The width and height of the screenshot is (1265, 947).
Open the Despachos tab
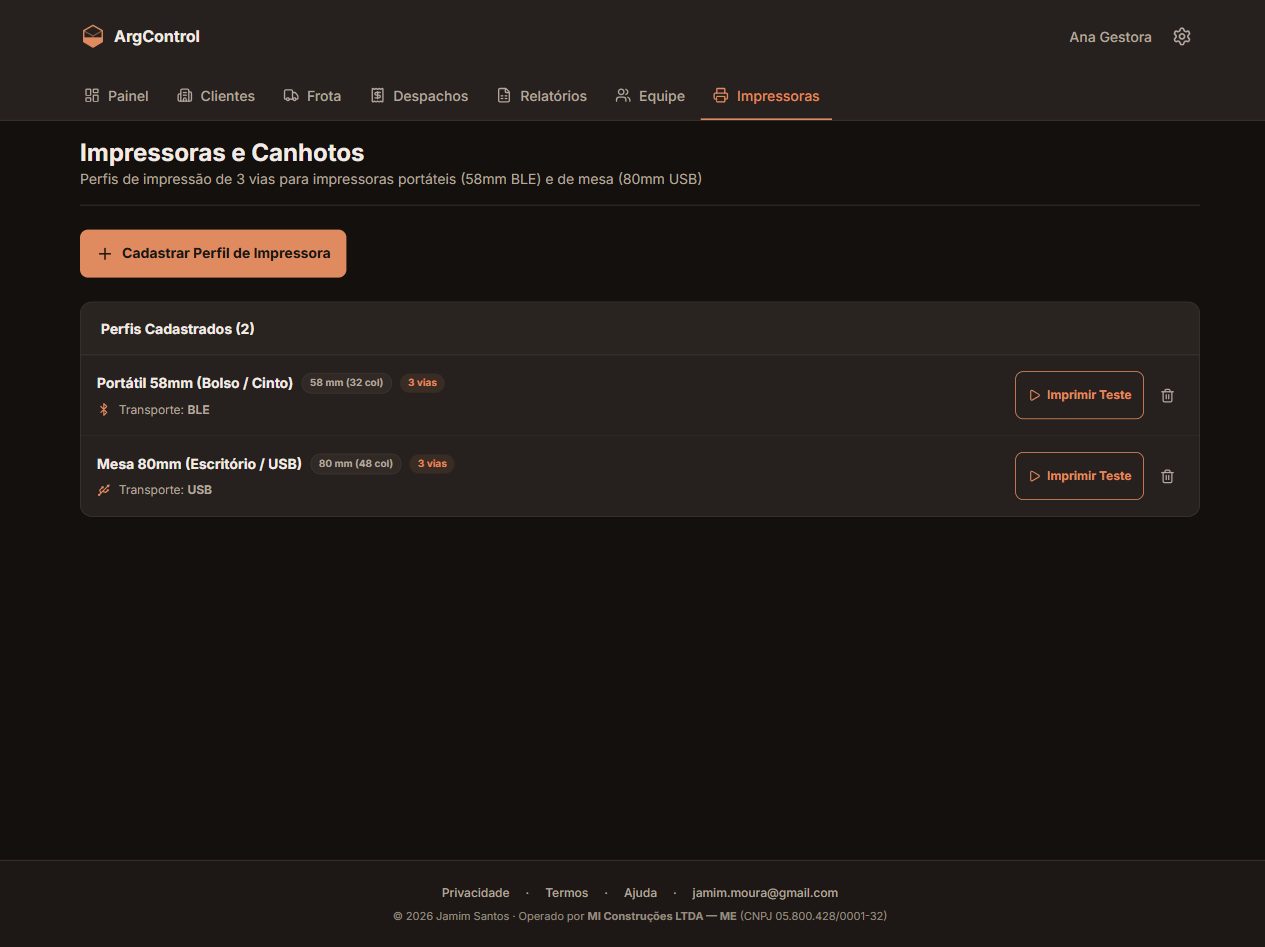click(x=419, y=96)
